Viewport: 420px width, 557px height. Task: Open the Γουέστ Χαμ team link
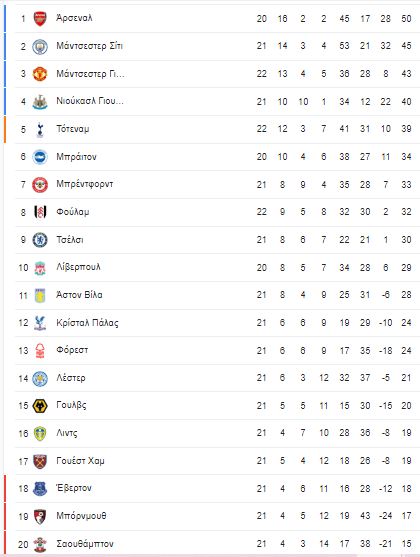pyautogui.click(x=80, y=461)
